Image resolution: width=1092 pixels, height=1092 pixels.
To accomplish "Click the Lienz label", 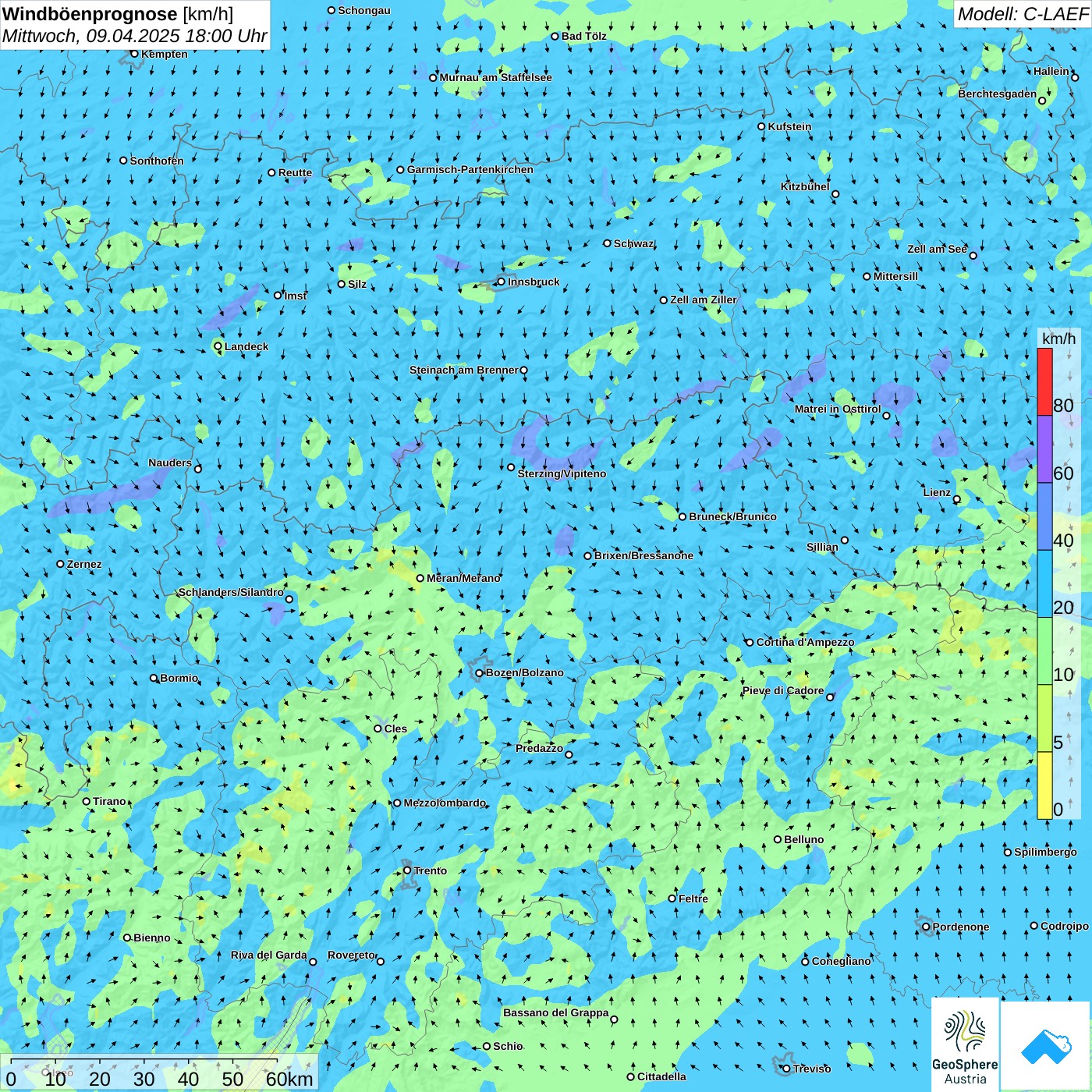I will (x=937, y=492).
